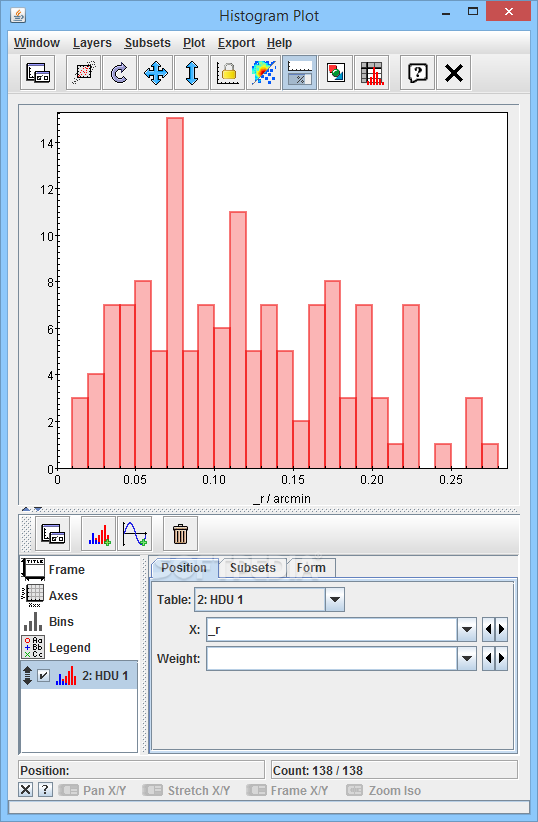This screenshot has height=822, width=538.
Task: Open the Table dropdown arrow
Action: (335, 600)
